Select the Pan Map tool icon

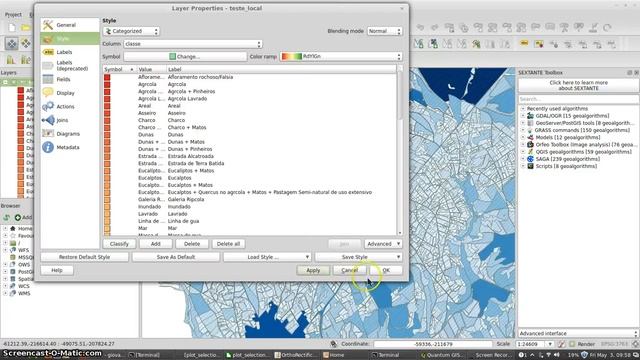[11, 43]
